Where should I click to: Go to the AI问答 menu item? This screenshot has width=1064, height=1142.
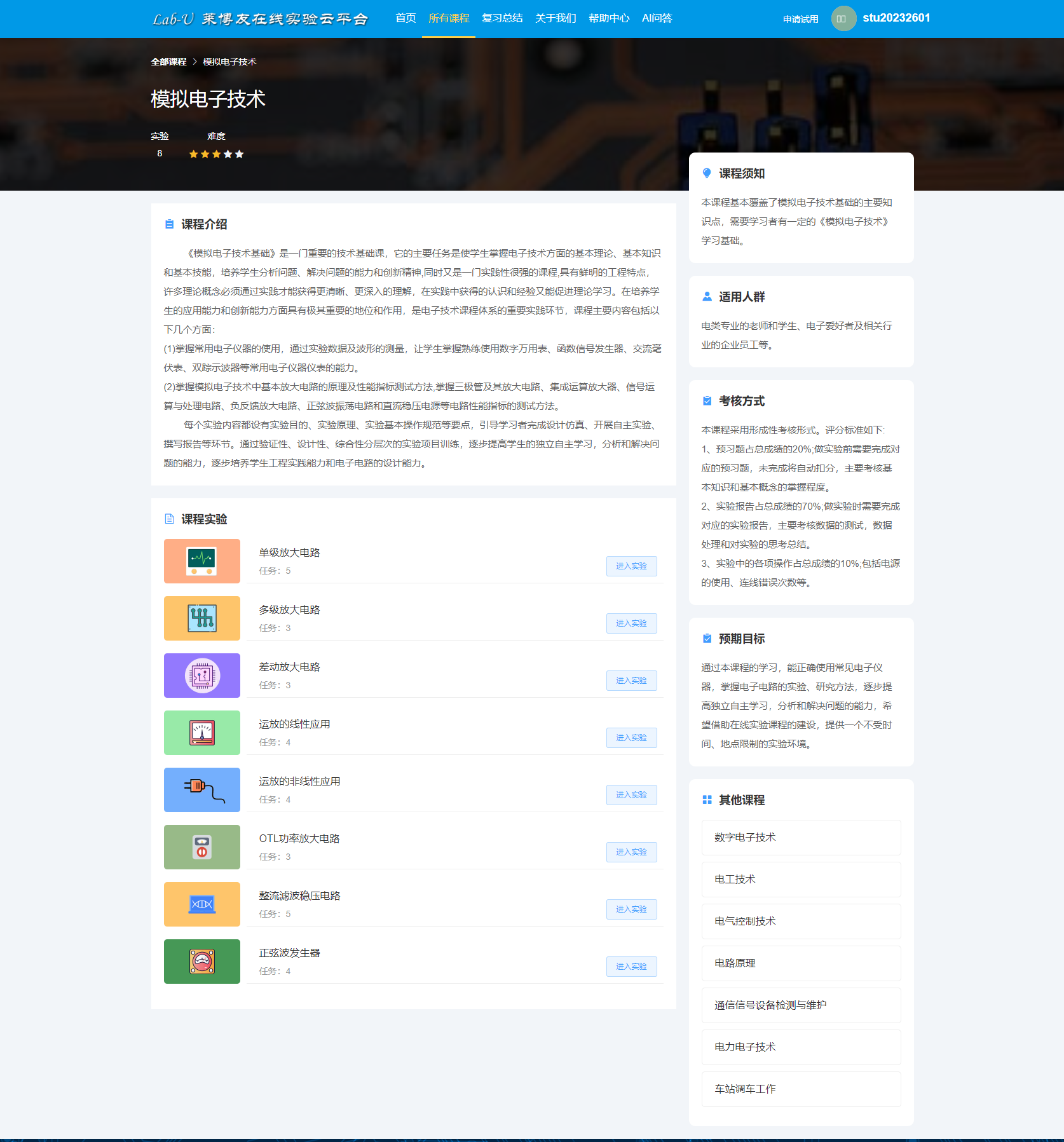point(657,18)
